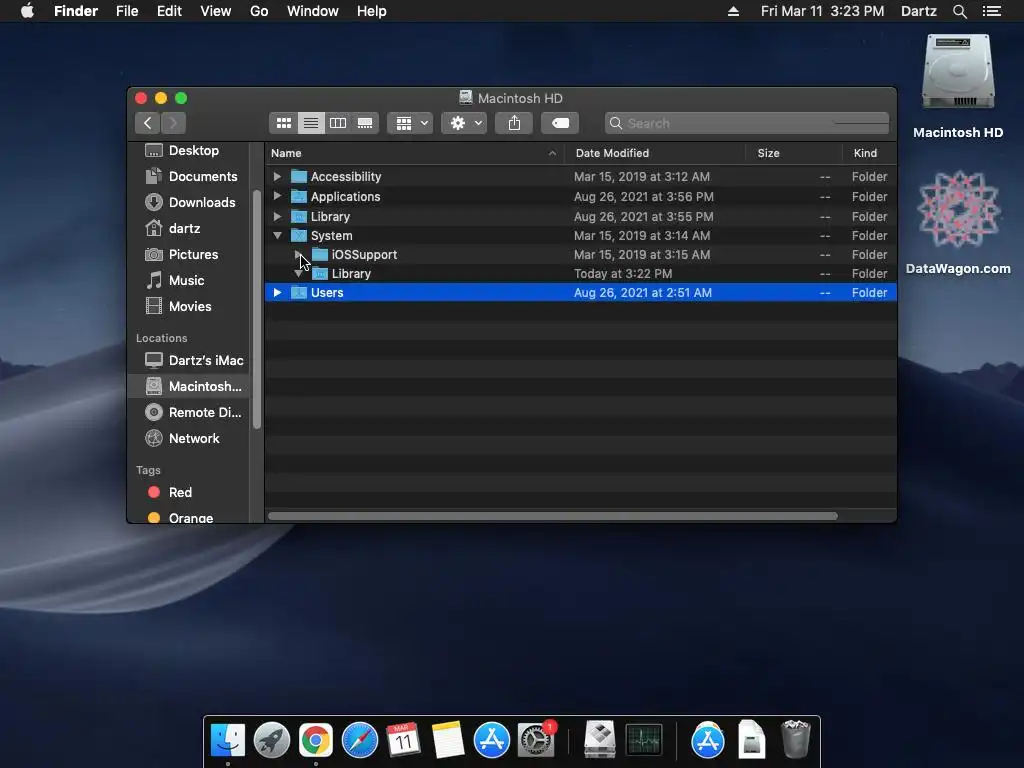Open Documents in the sidebar
This screenshot has height=768, width=1024.
pyautogui.click(x=189, y=176)
